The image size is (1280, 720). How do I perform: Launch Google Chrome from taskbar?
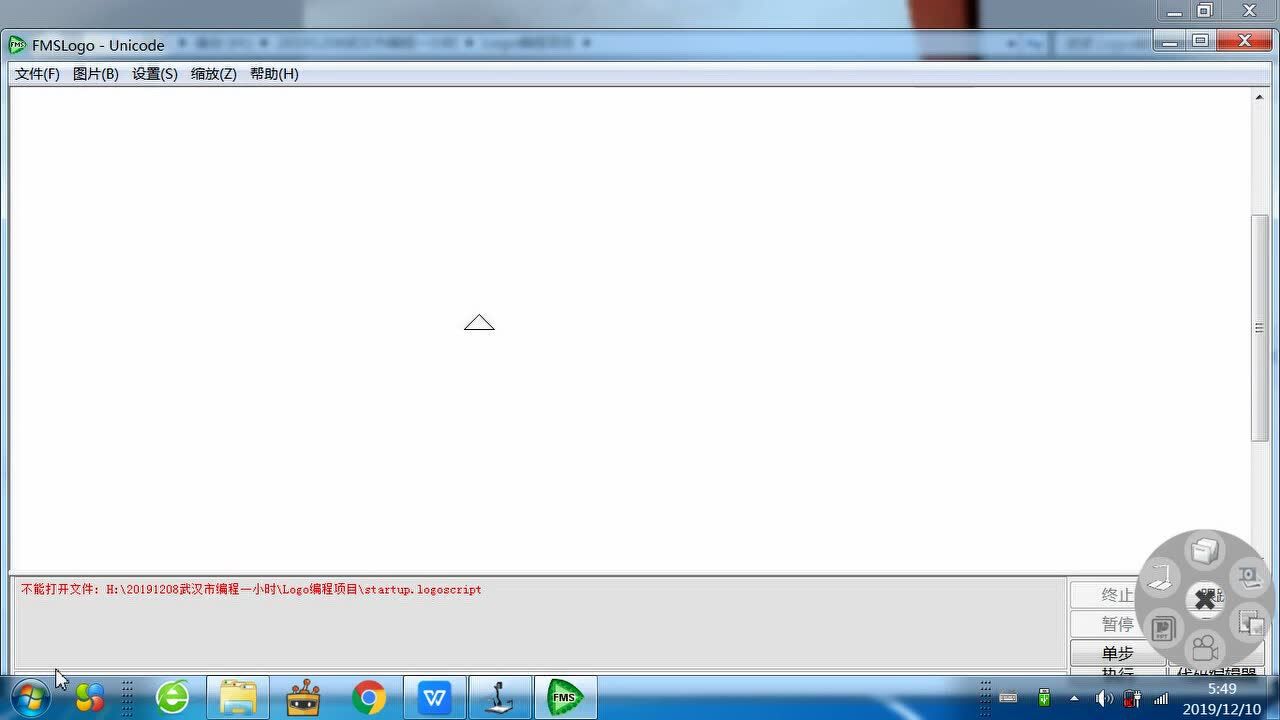point(369,697)
